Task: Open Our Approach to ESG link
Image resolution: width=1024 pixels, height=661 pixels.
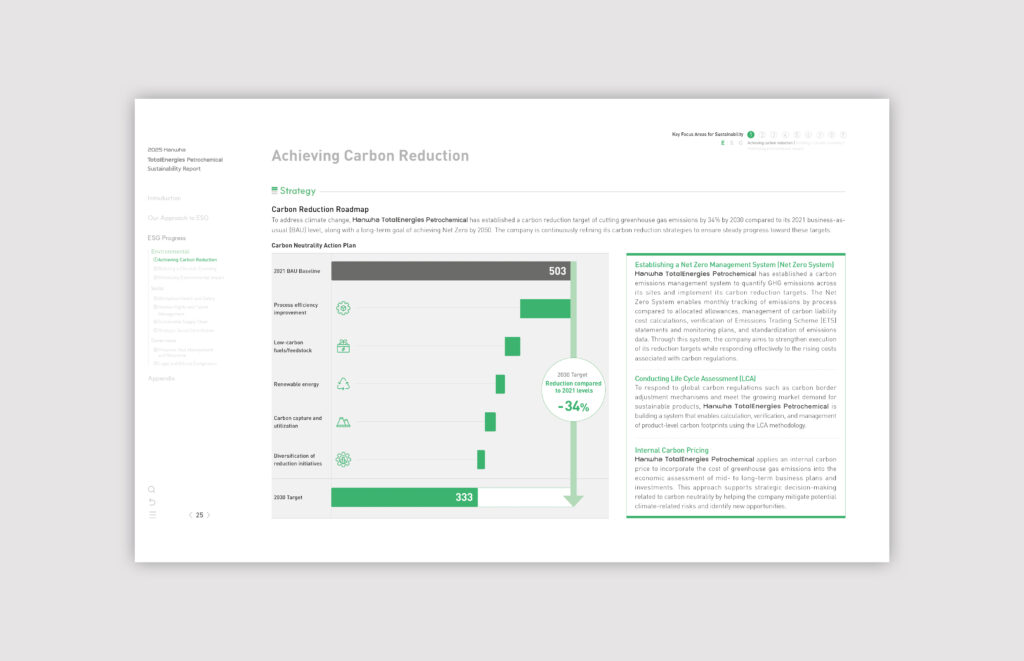Action: pos(177,218)
